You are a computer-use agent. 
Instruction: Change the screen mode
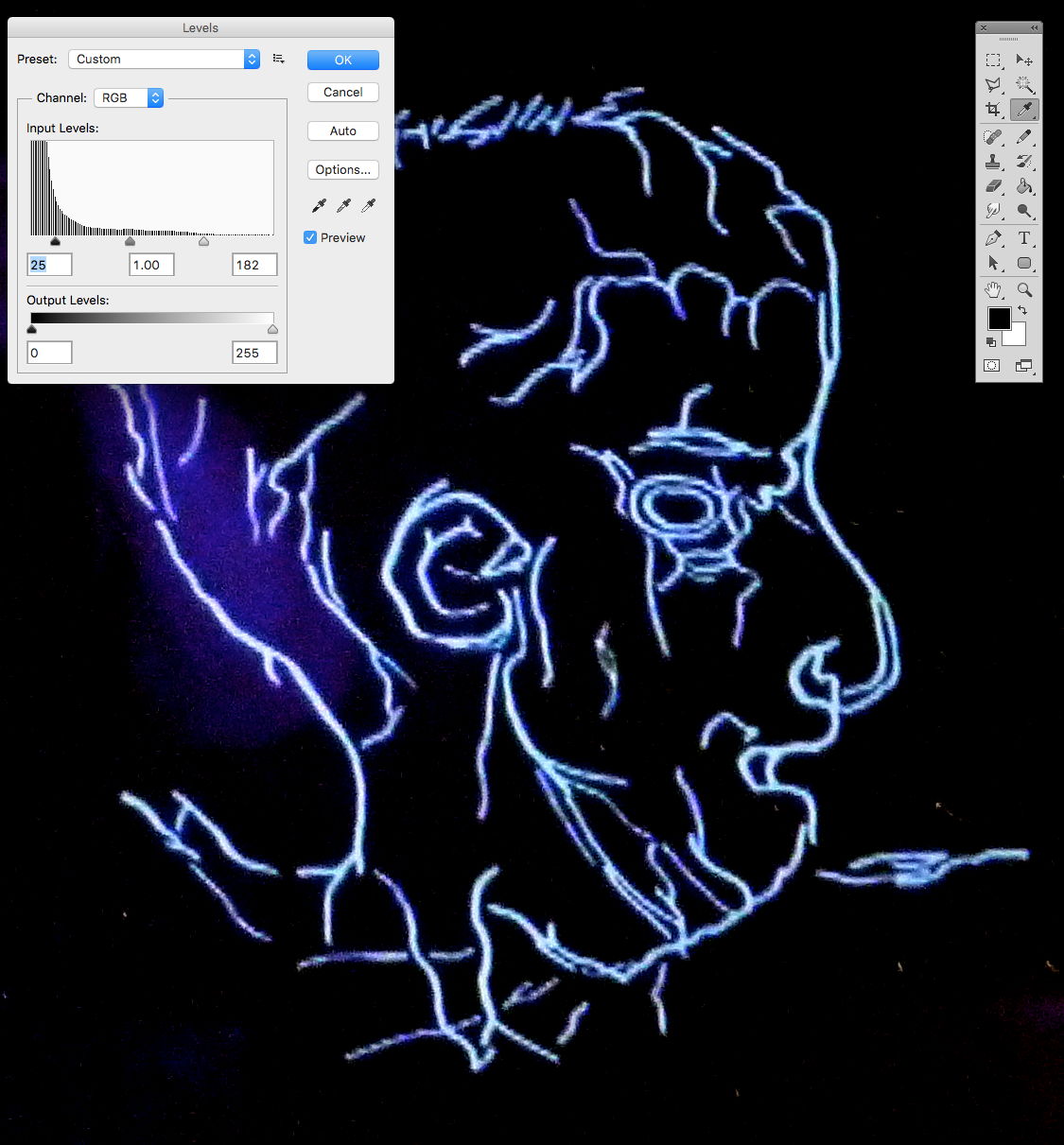[x=1024, y=366]
